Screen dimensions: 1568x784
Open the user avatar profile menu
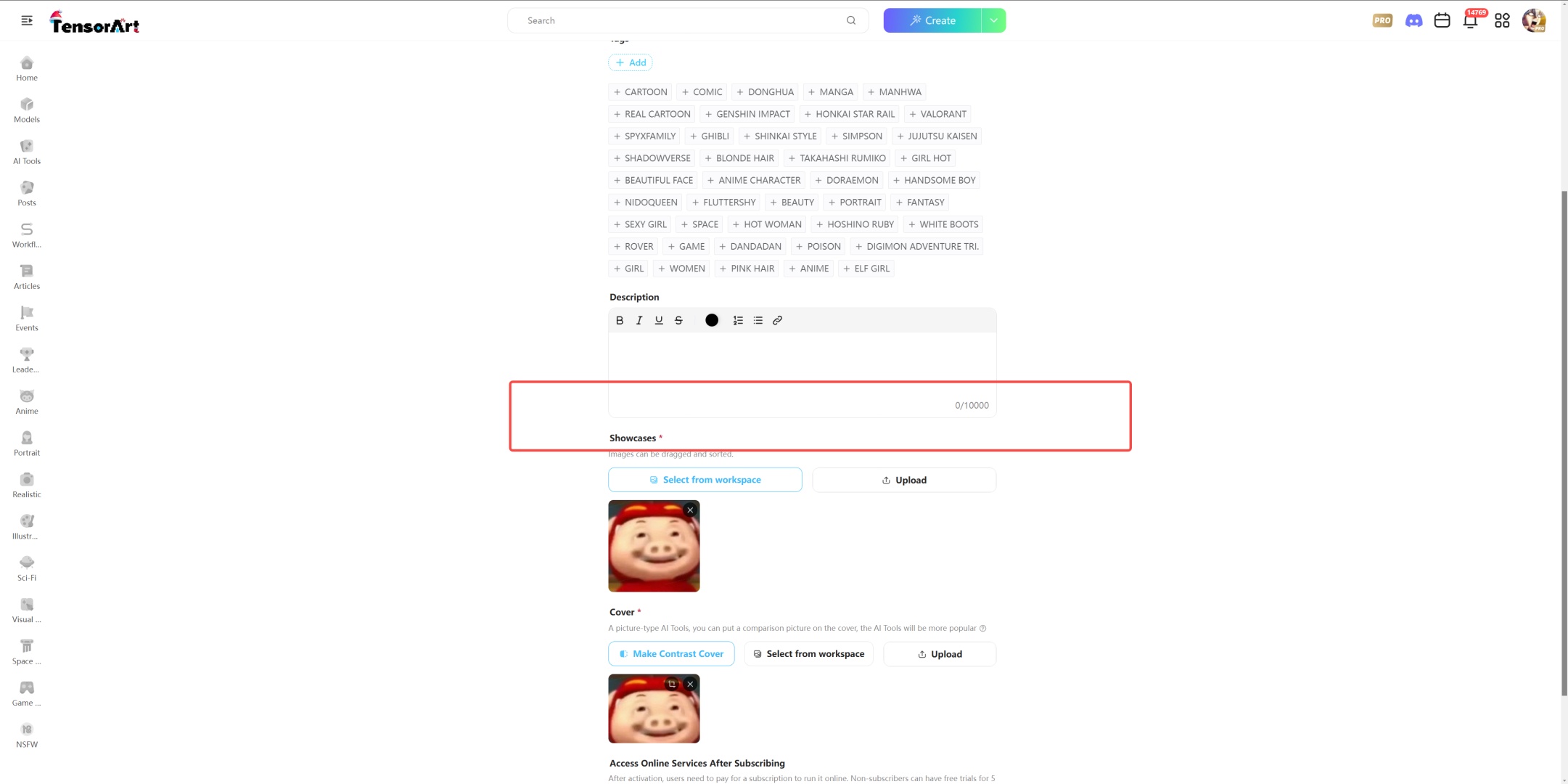1534,20
